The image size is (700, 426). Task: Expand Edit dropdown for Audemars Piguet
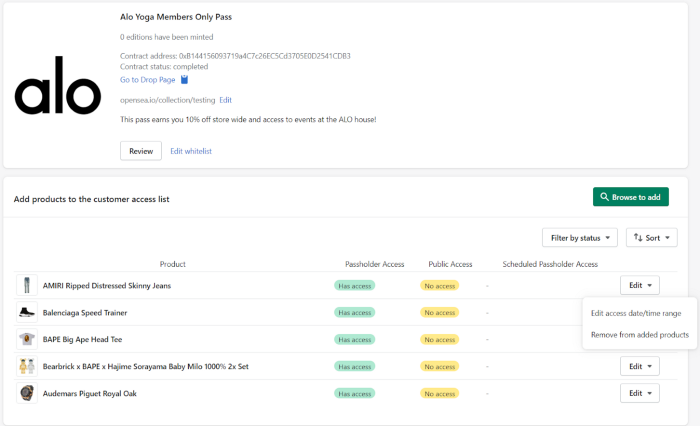(640, 393)
